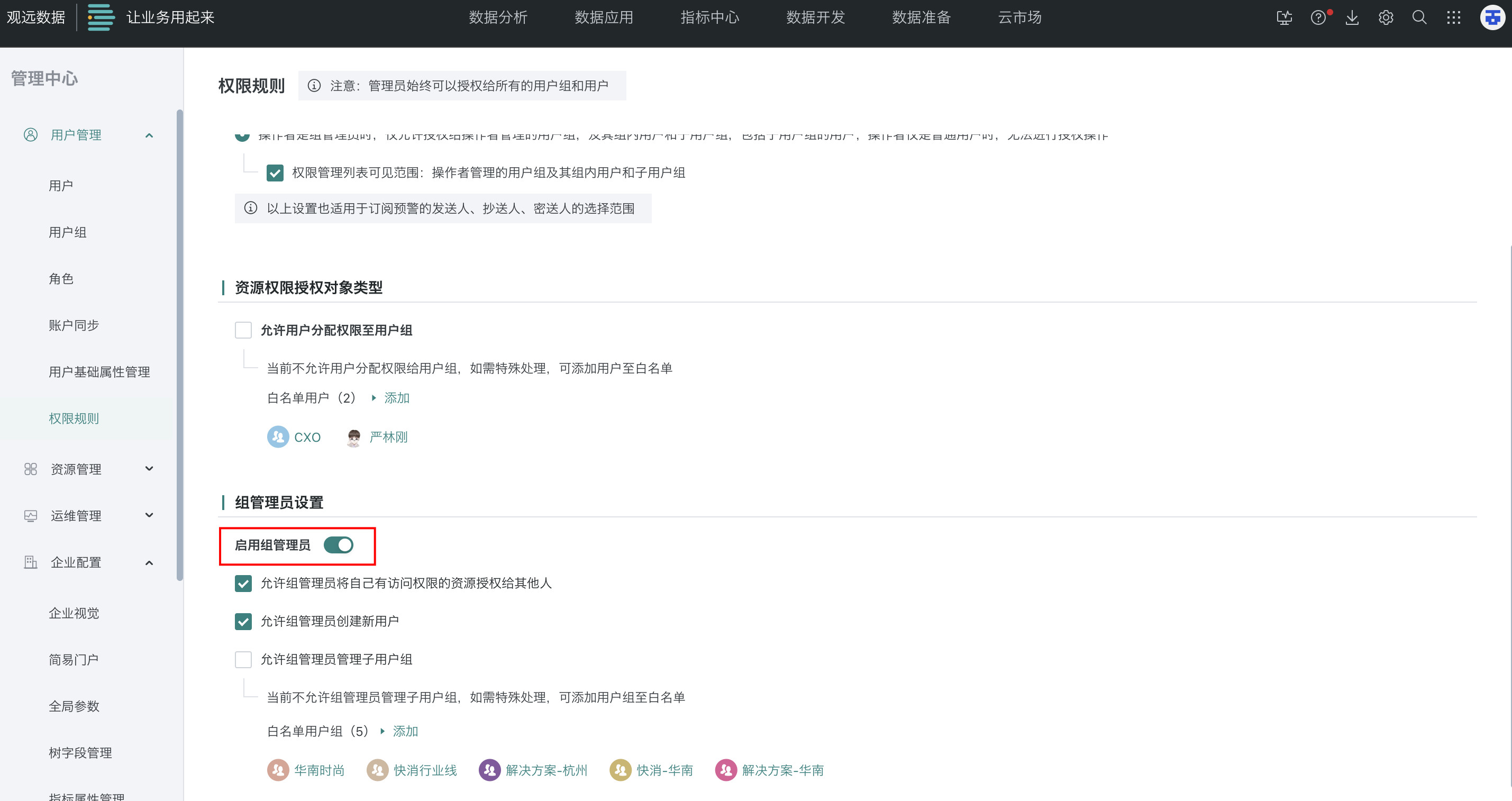Viewport: 1512px width, 801px height.
Task: Click 添加 next to 白名单用户
Action: [x=396, y=398]
